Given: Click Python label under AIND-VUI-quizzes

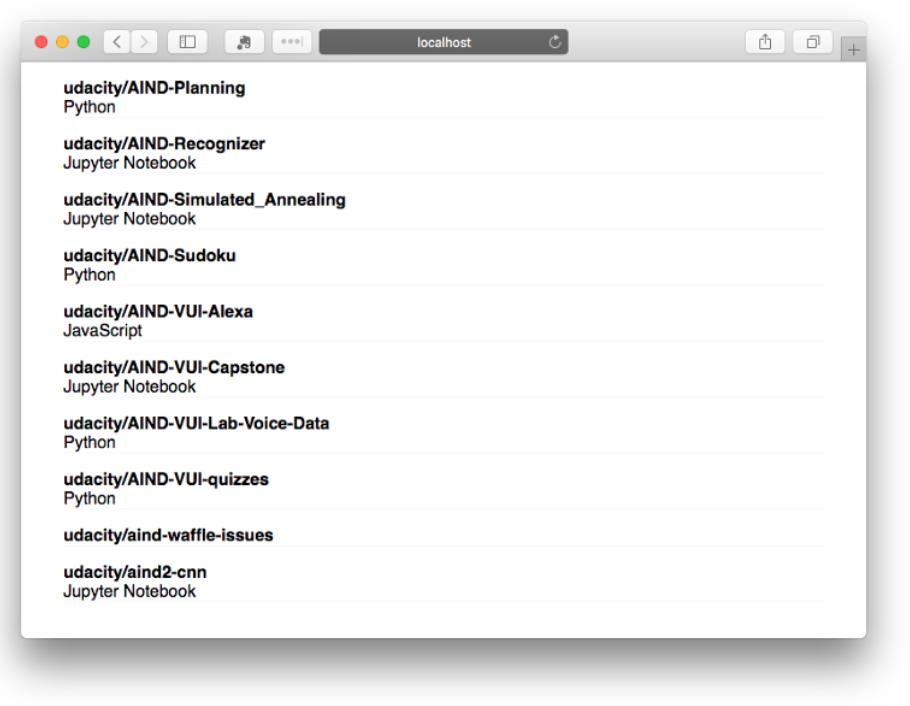Looking at the screenshot, I should point(89,498).
